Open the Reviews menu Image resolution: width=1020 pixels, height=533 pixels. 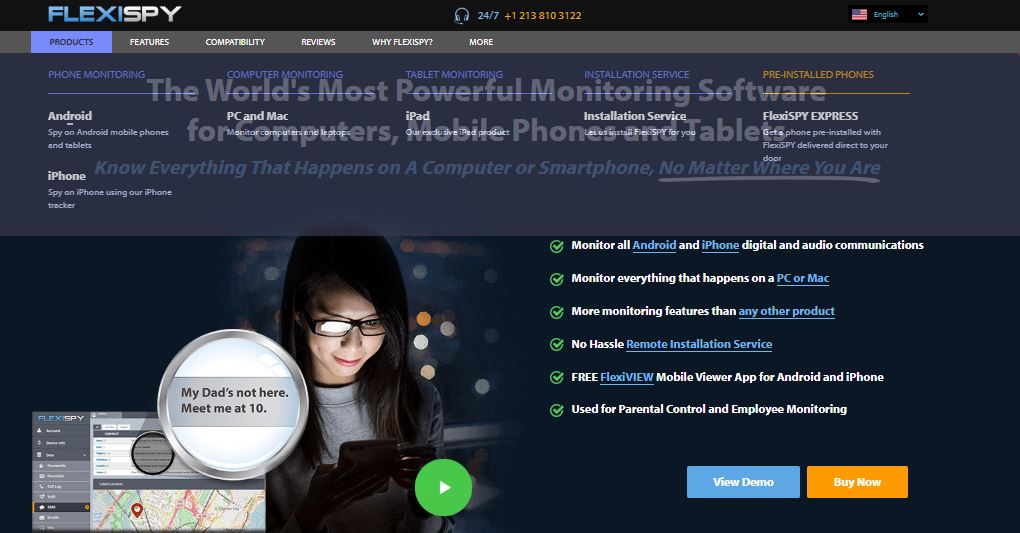pos(318,42)
